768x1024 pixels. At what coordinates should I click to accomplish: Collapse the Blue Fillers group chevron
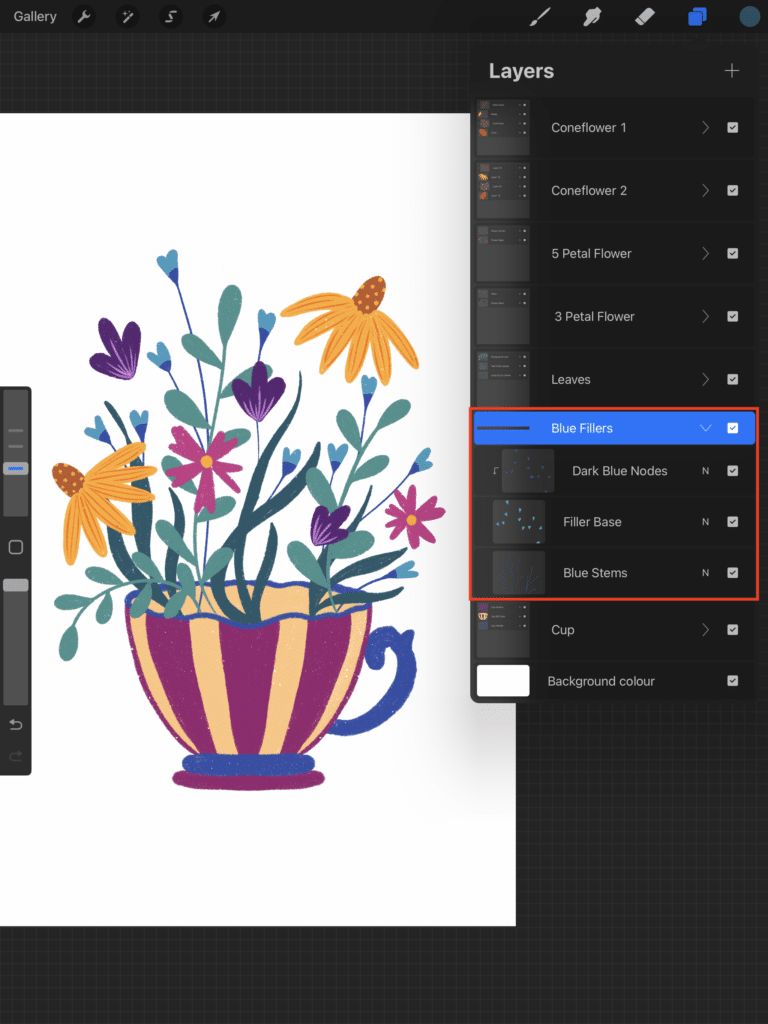(705, 428)
